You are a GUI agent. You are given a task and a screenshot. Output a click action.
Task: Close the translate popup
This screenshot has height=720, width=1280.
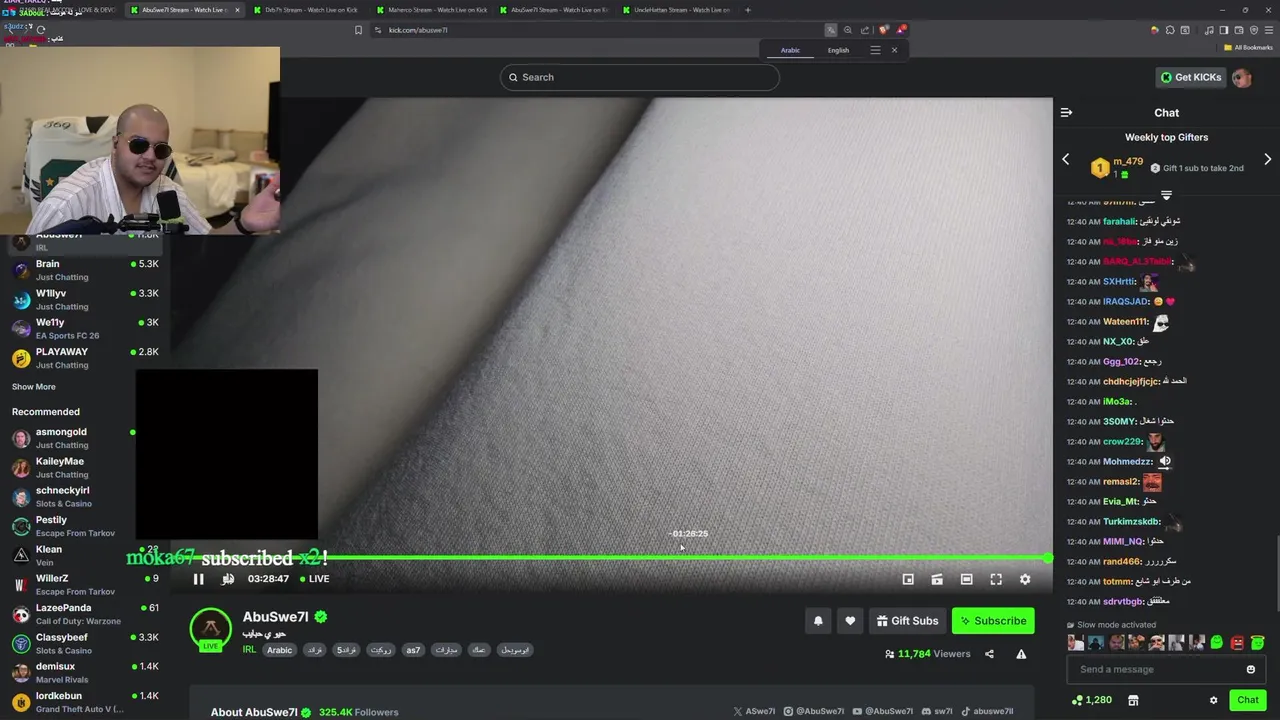[894, 50]
